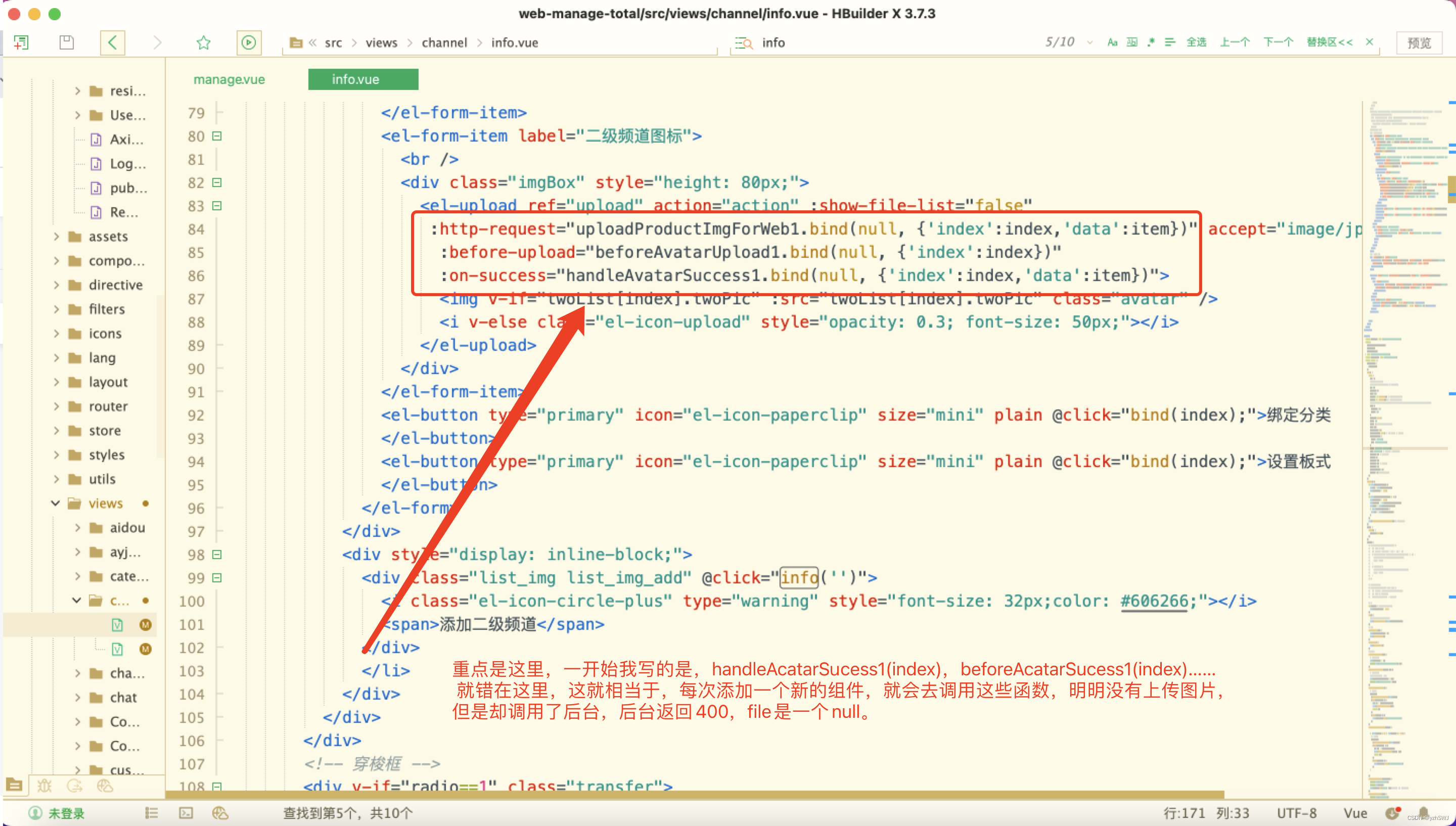Open bookmarks via the star icon
Viewport: 1456px width, 826px height.
(x=204, y=42)
